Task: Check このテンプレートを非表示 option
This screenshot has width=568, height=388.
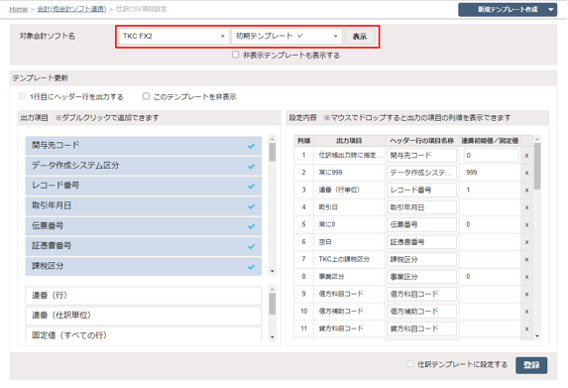Action: [146, 96]
